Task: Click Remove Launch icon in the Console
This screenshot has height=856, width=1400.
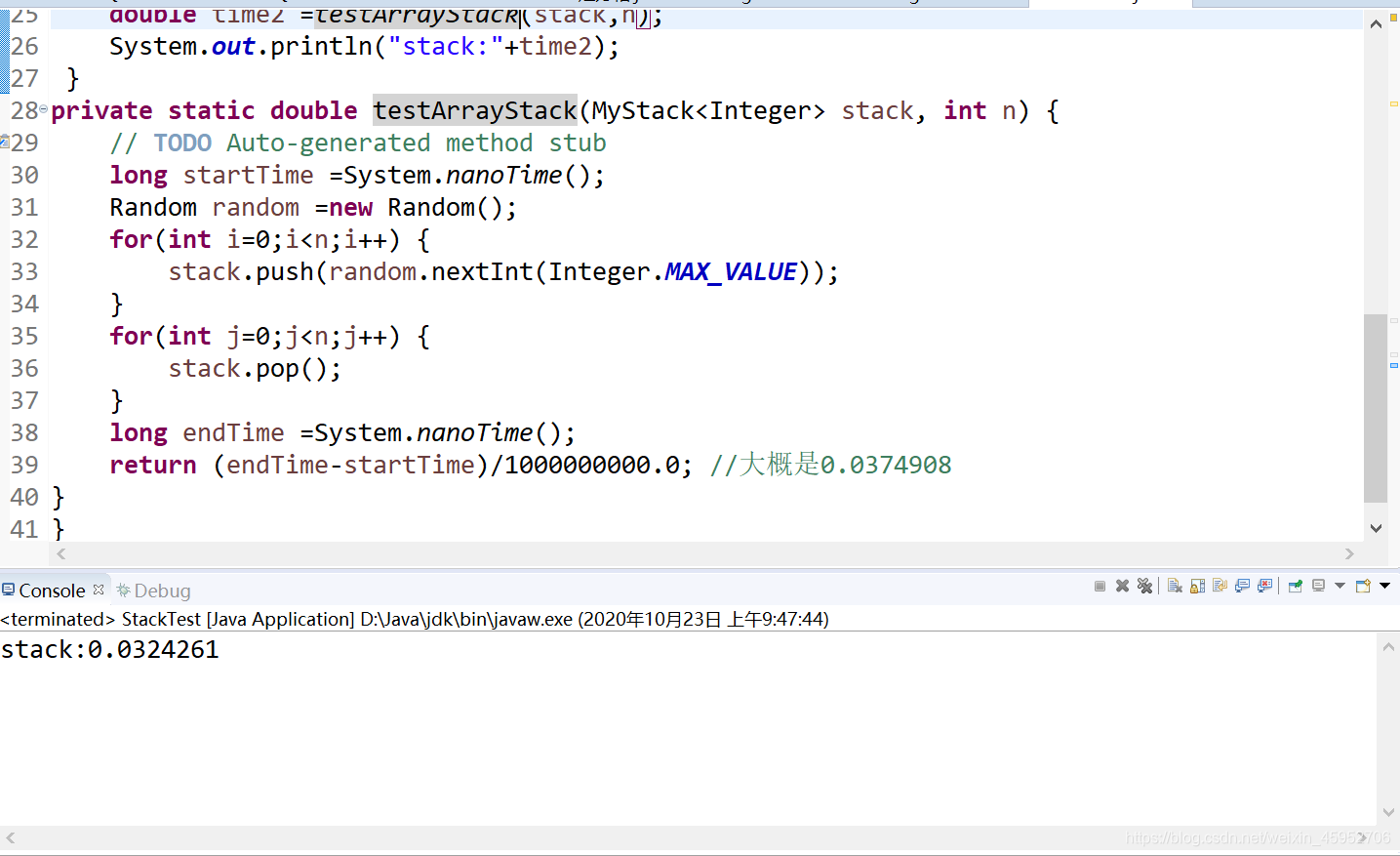Action: [x=1122, y=586]
